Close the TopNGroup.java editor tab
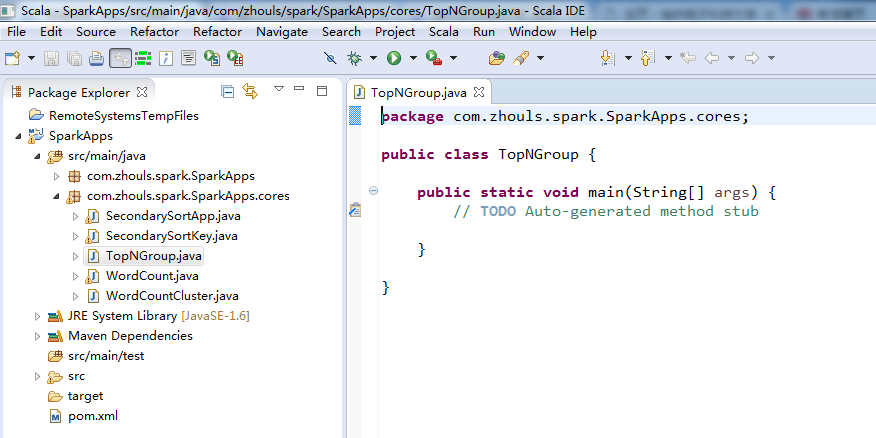876x438 pixels. coord(479,92)
